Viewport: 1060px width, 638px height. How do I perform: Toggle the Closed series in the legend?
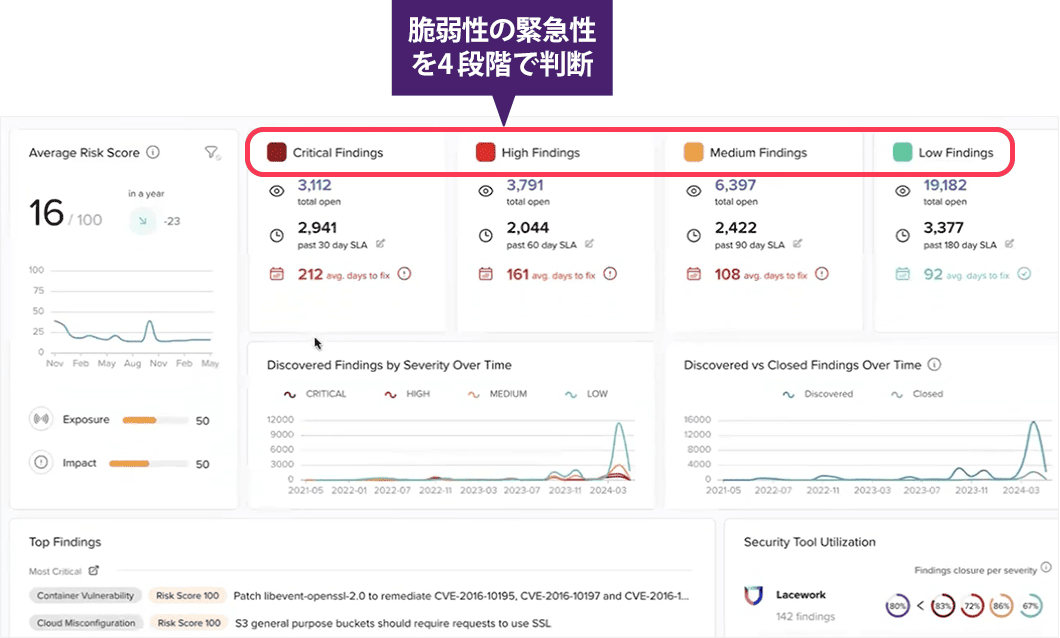tap(916, 394)
